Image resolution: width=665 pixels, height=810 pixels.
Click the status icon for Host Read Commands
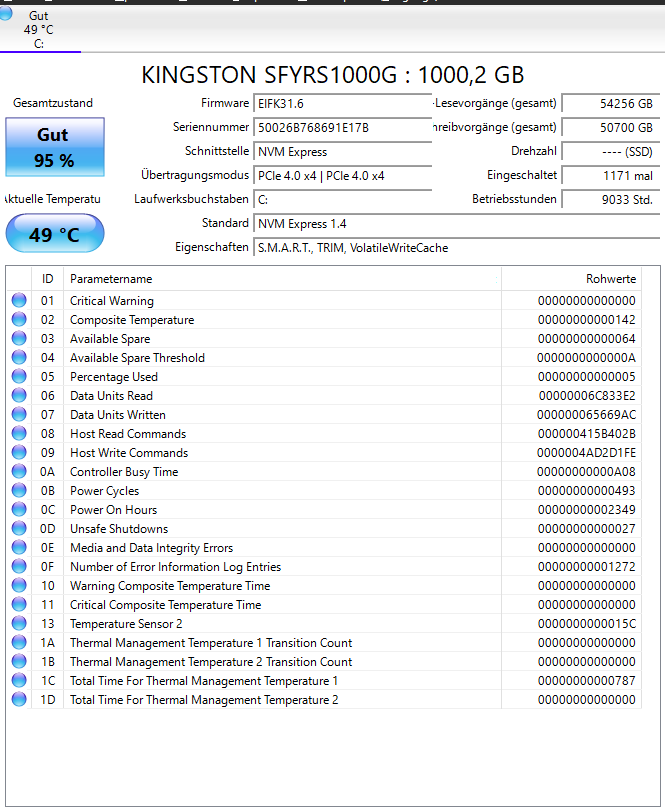pos(19,433)
